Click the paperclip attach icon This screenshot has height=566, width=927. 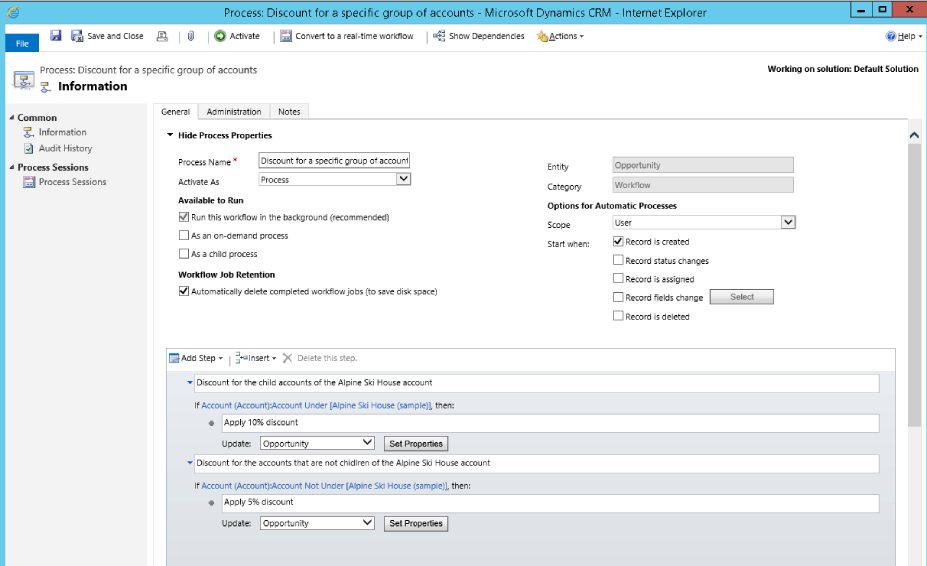189,36
